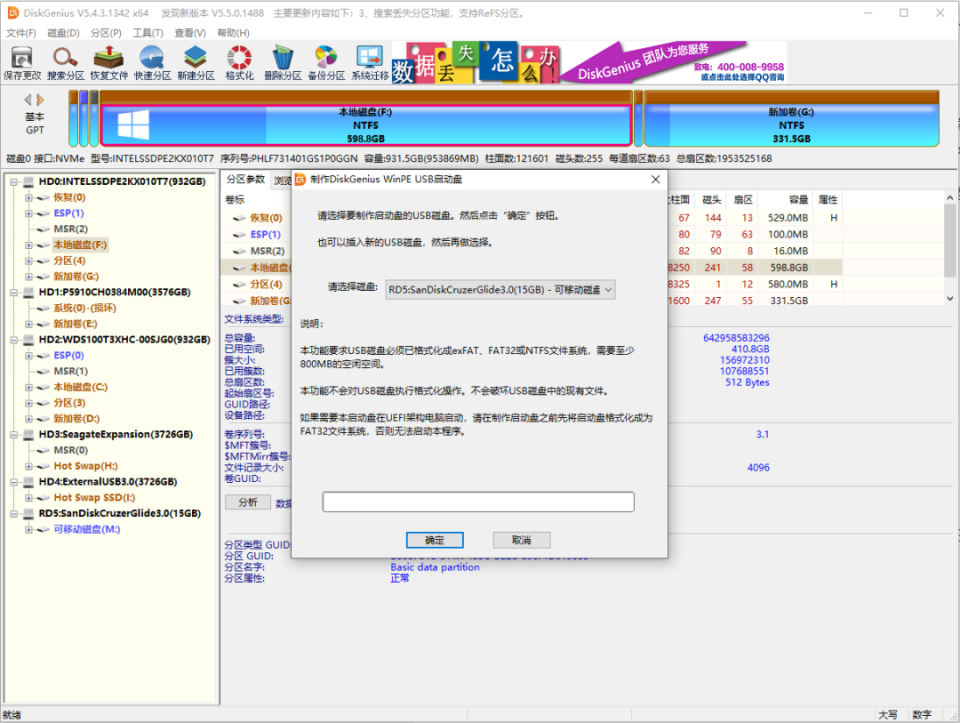
Task: Select ESP(1) row in partition table
Action: [265, 234]
